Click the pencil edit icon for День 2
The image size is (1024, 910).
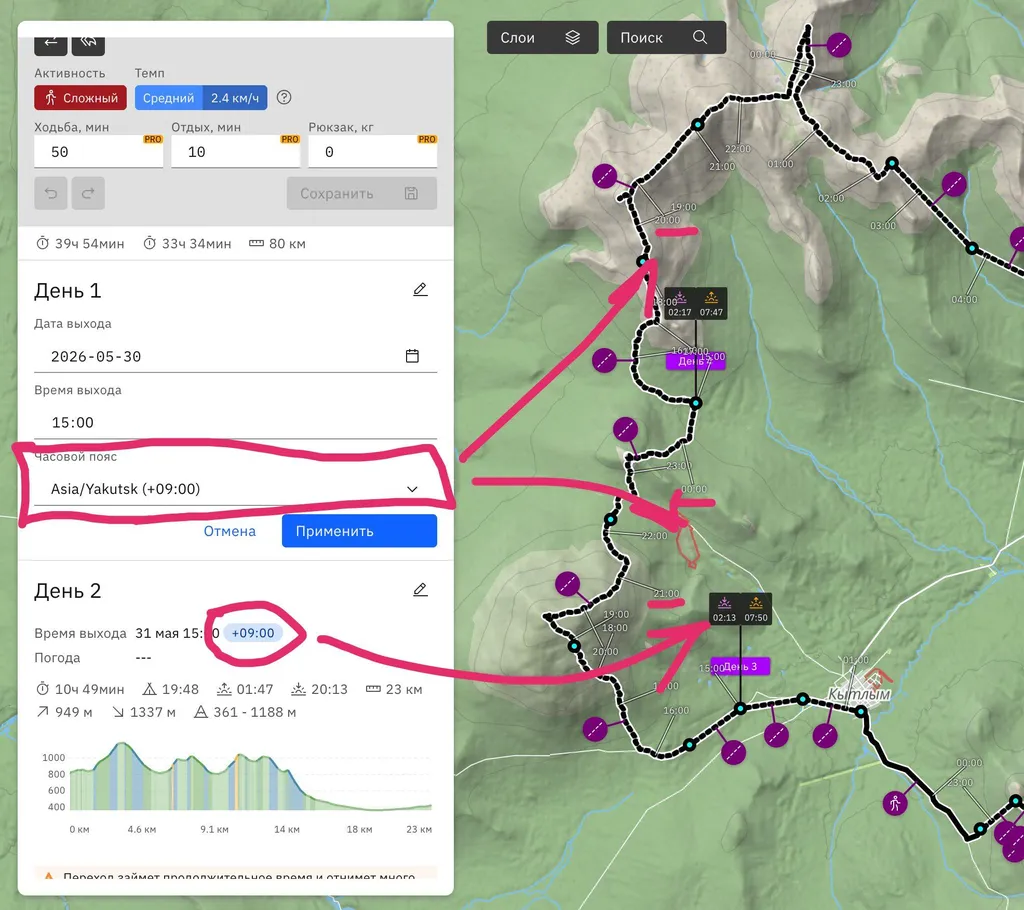[420, 590]
